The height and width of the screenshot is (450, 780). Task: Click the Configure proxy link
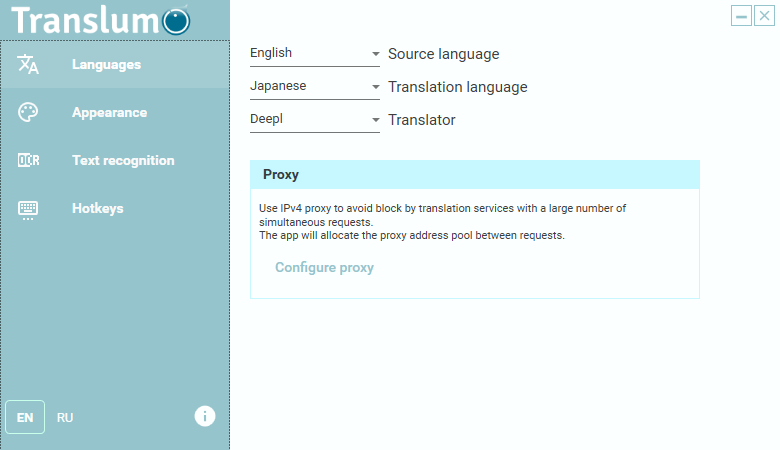tap(324, 268)
